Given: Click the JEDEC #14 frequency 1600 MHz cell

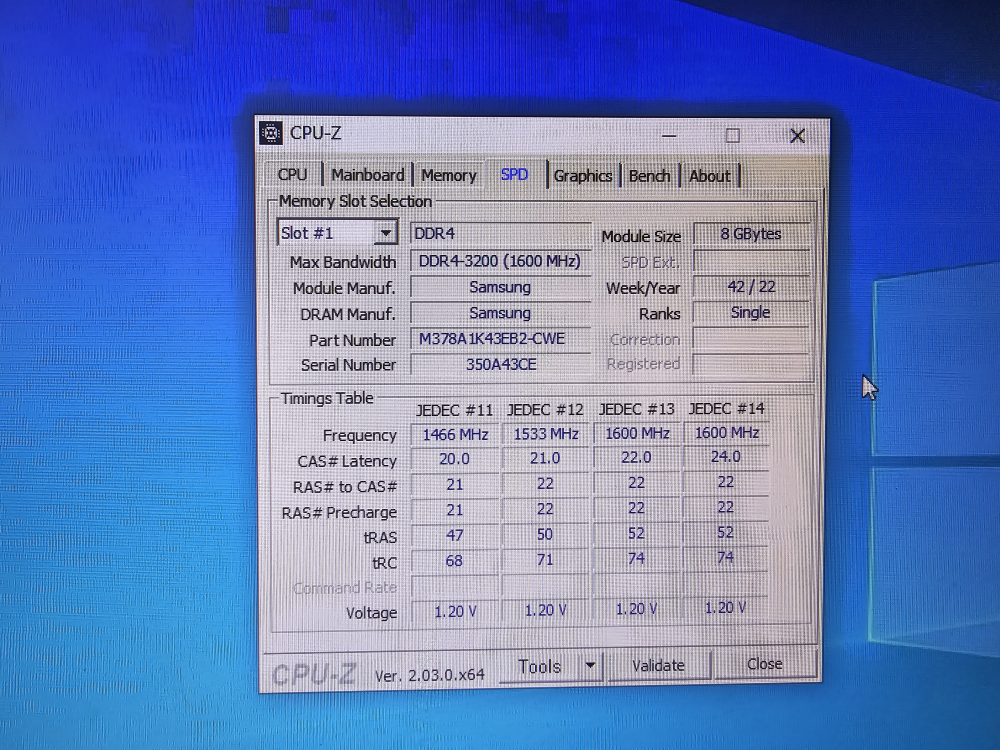Looking at the screenshot, I should pyautogui.click(x=726, y=432).
